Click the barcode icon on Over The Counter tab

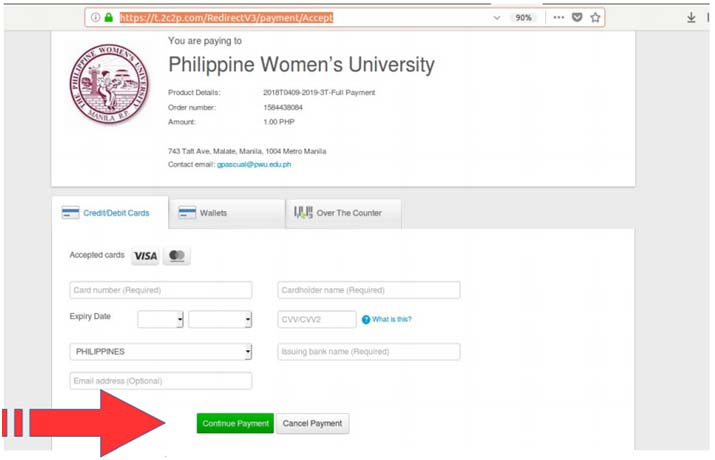tap(303, 212)
